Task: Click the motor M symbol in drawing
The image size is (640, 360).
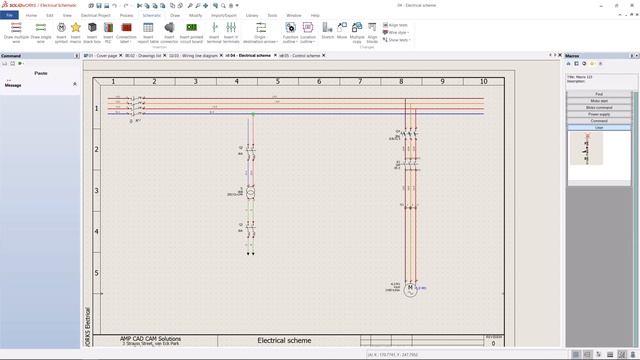Action: [x=410, y=289]
